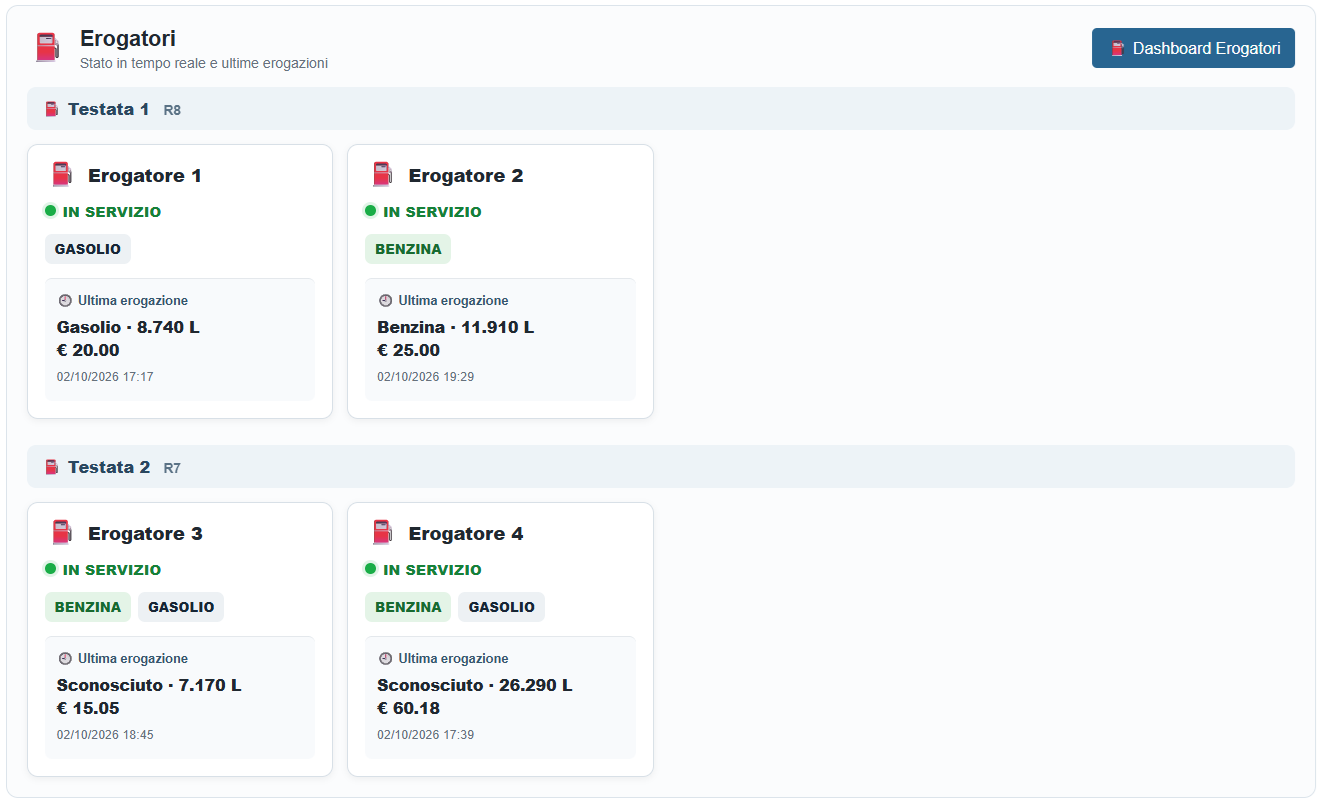Click the green status dot of Erogatore 3
This screenshot has width=1324, height=805.
[x=50, y=569]
